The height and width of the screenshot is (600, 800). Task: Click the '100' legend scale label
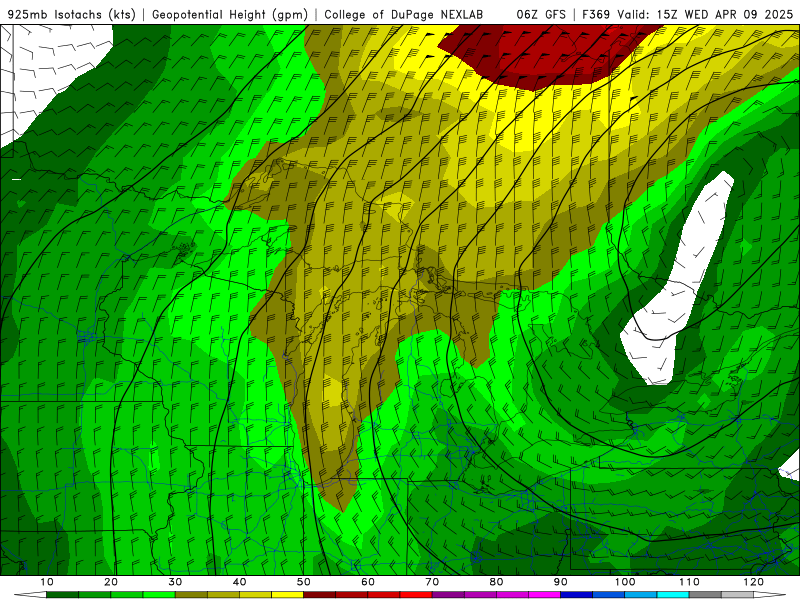pos(625,582)
